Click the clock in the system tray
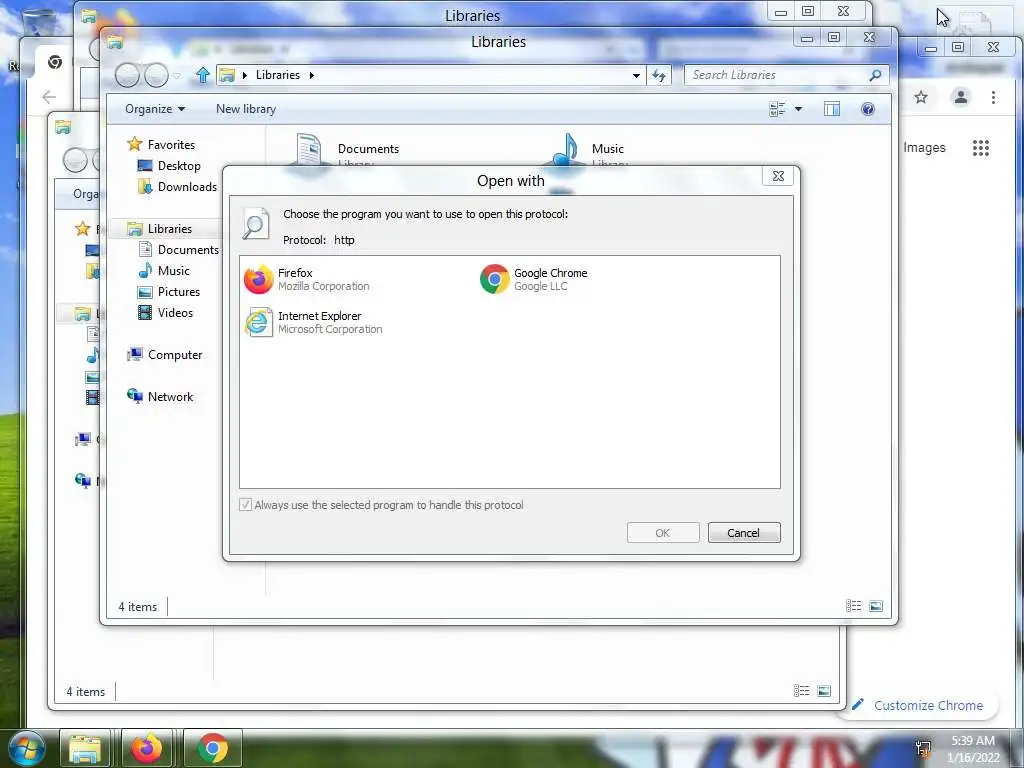The image size is (1024, 768). [973, 749]
